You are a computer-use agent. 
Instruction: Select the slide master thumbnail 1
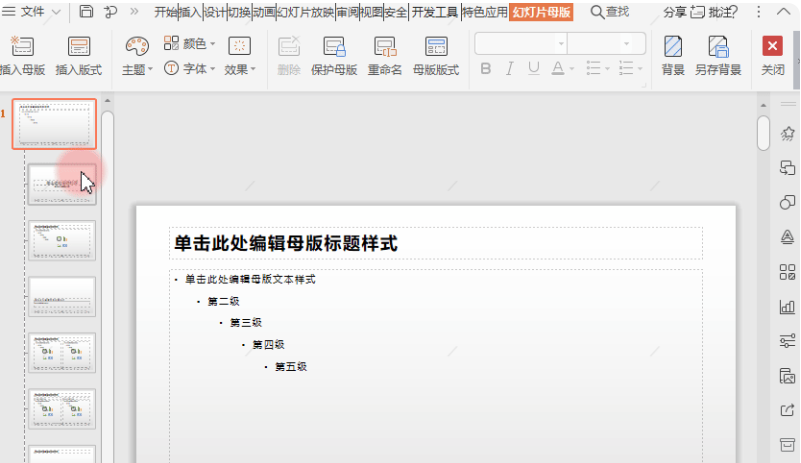[x=54, y=124]
